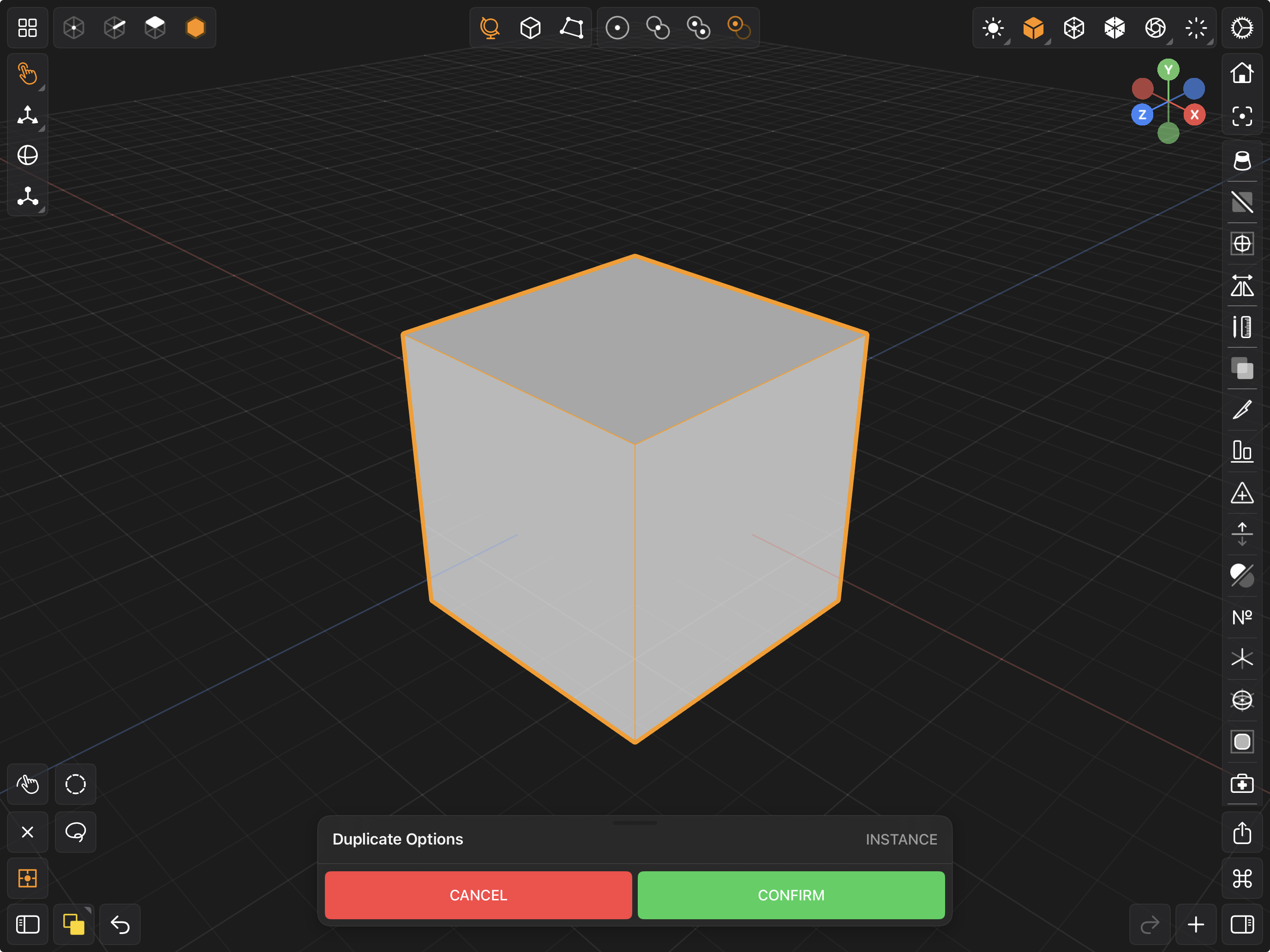The height and width of the screenshot is (952, 1270).
Task: Toggle the left sidebar panel
Action: [28, 924]
